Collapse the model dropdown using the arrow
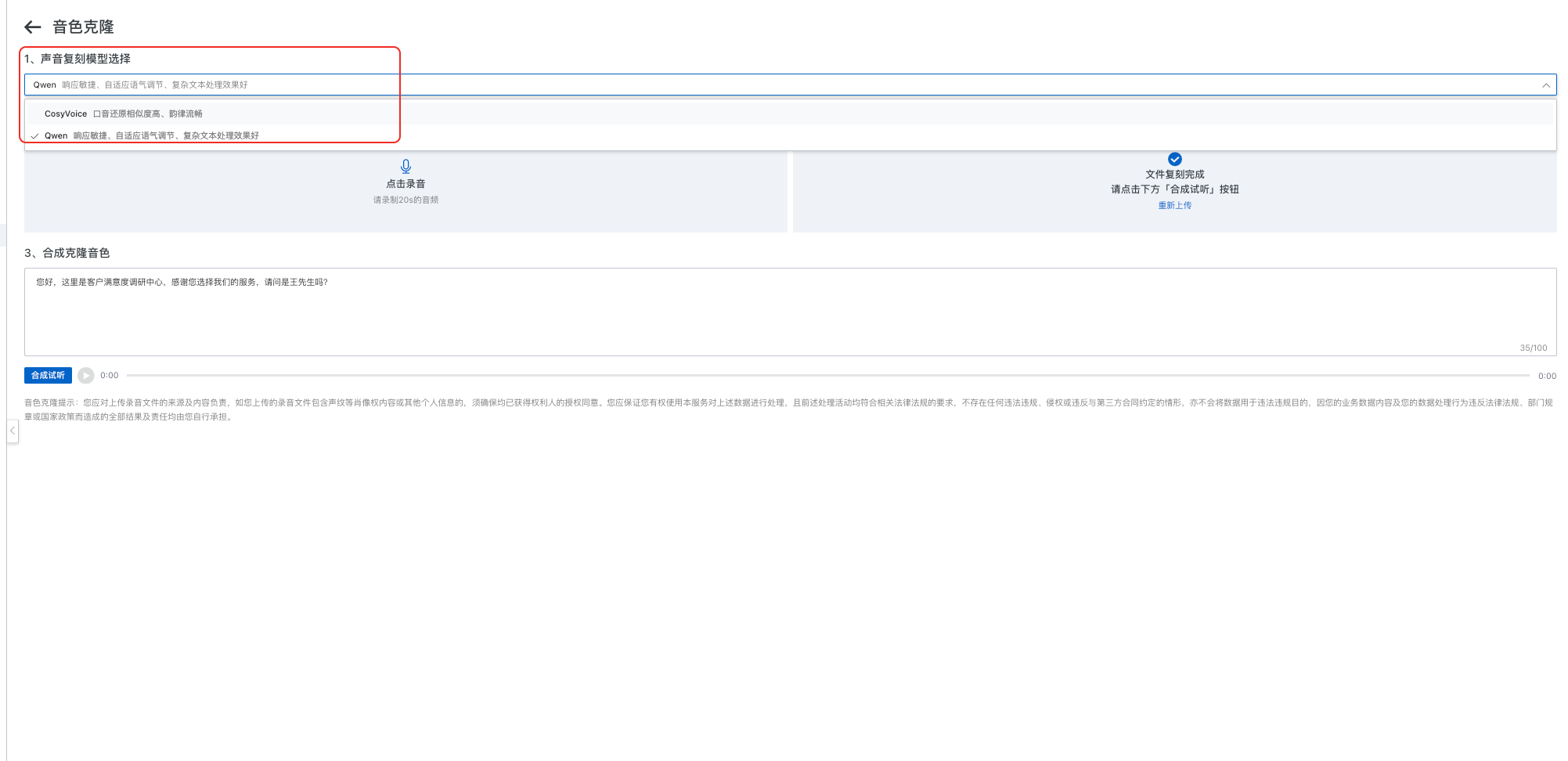The width and height of the screenshot is (1568, 761). click(1546, 85)
